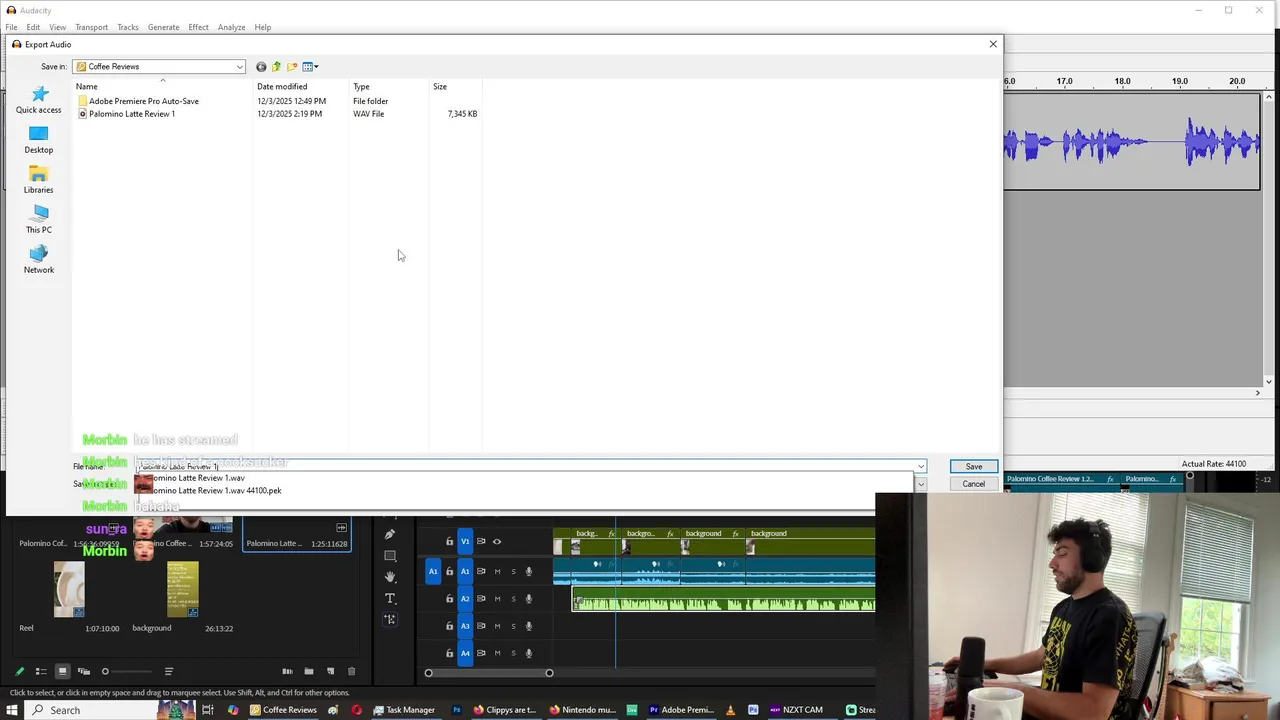Go back to last folder visited icon
The width and height of the screenshot is (1280, 720).
click(x=261, y=67)
